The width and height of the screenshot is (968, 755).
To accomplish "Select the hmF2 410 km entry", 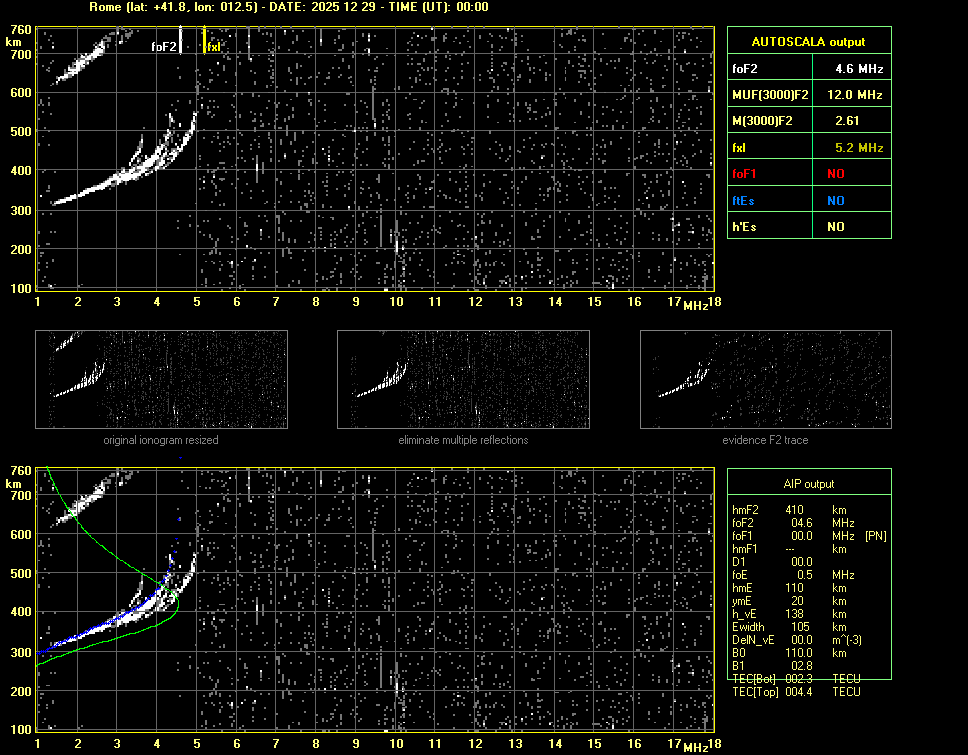I will 795,510.
